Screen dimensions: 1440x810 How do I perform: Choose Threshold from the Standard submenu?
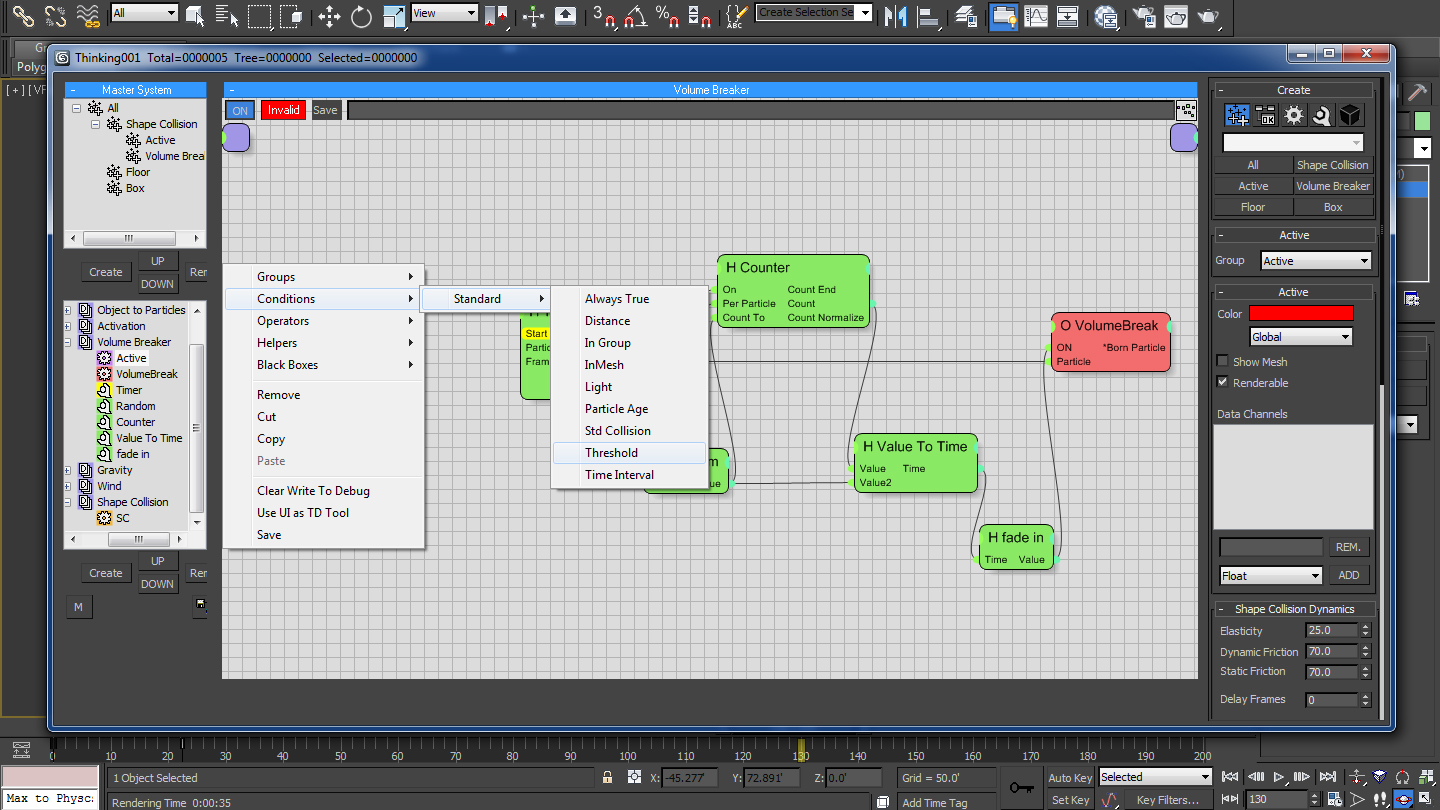click(611, 453)
